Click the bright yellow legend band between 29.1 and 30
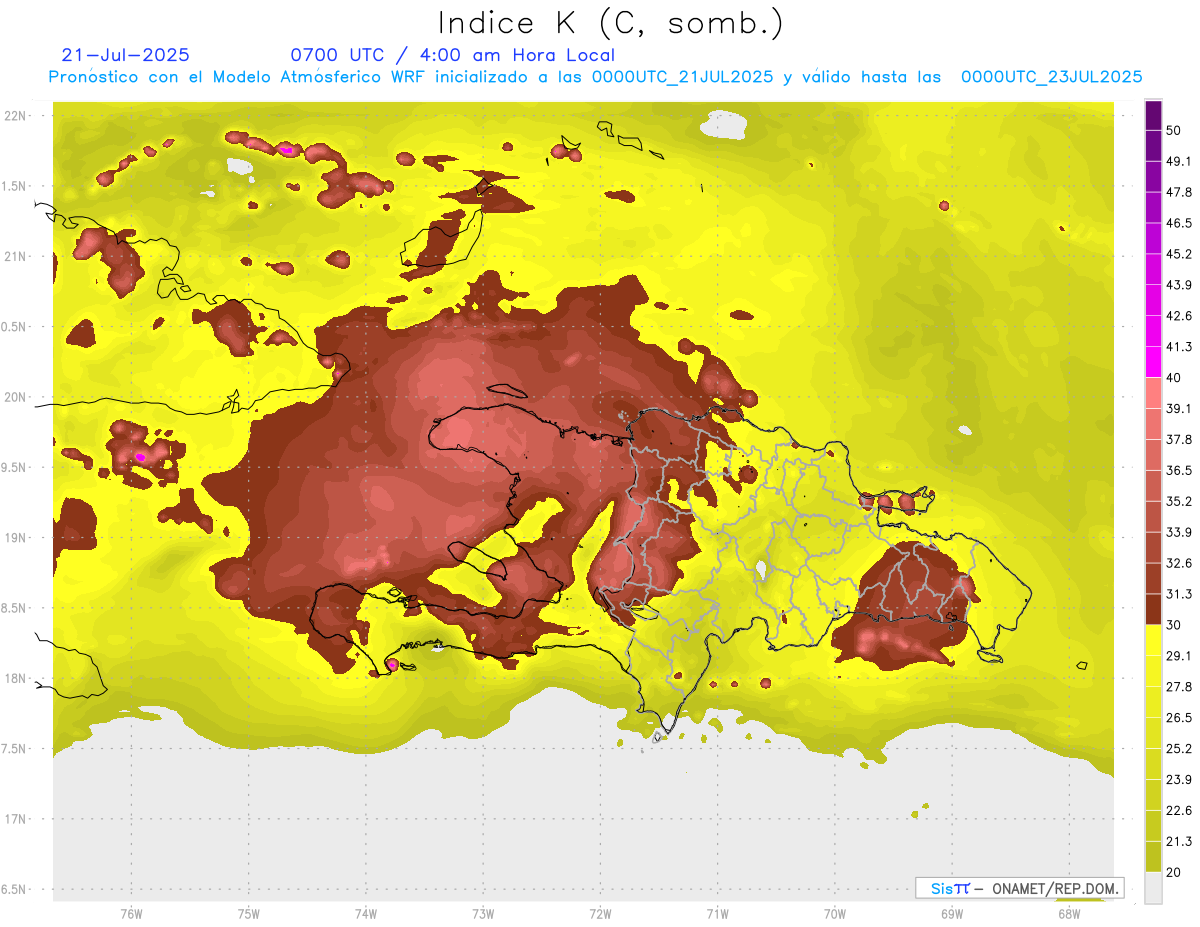Viewport: 1200px width, 927px height. [1153, 640]
